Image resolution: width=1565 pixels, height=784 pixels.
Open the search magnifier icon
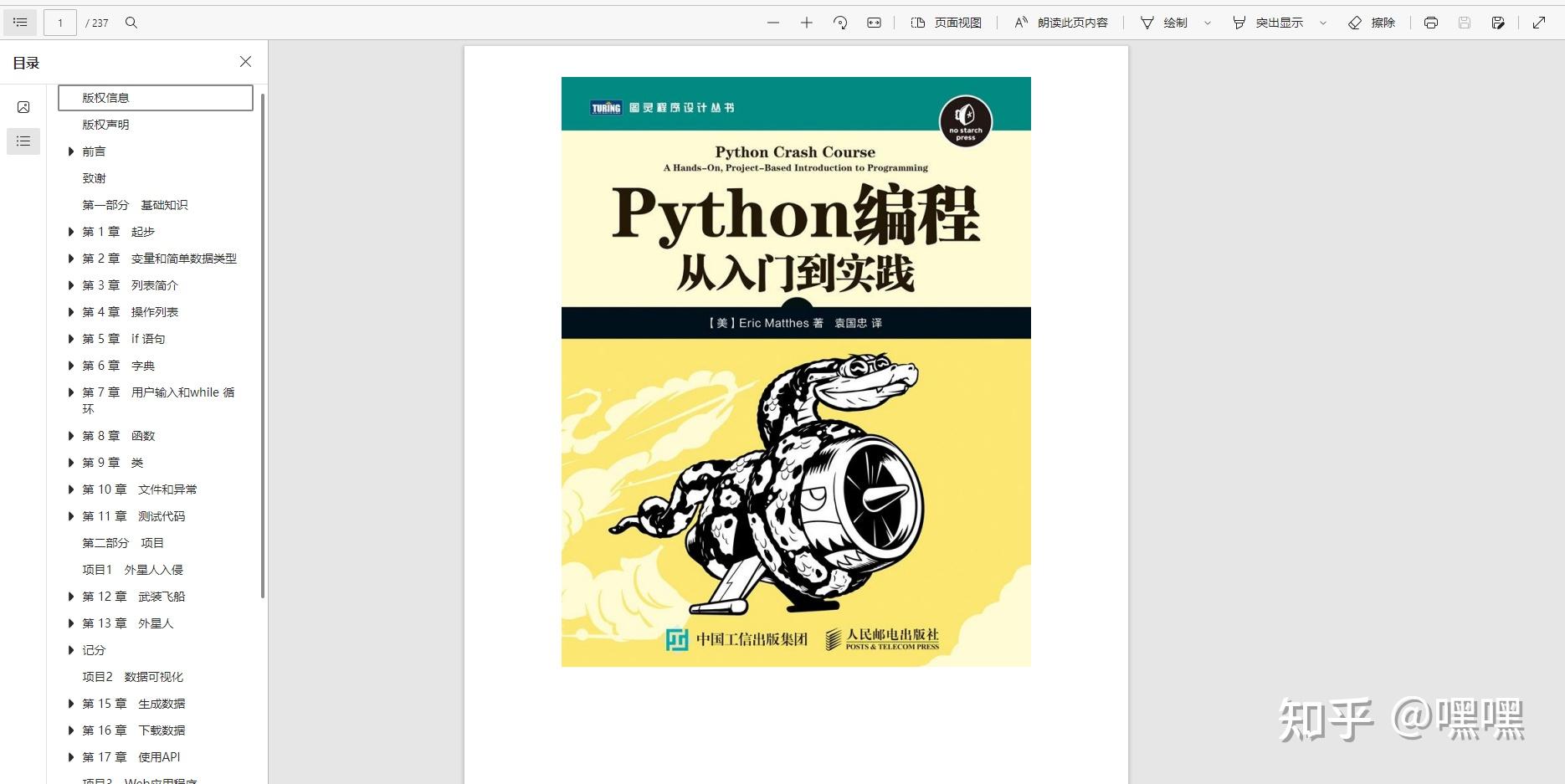coord(131,23)
